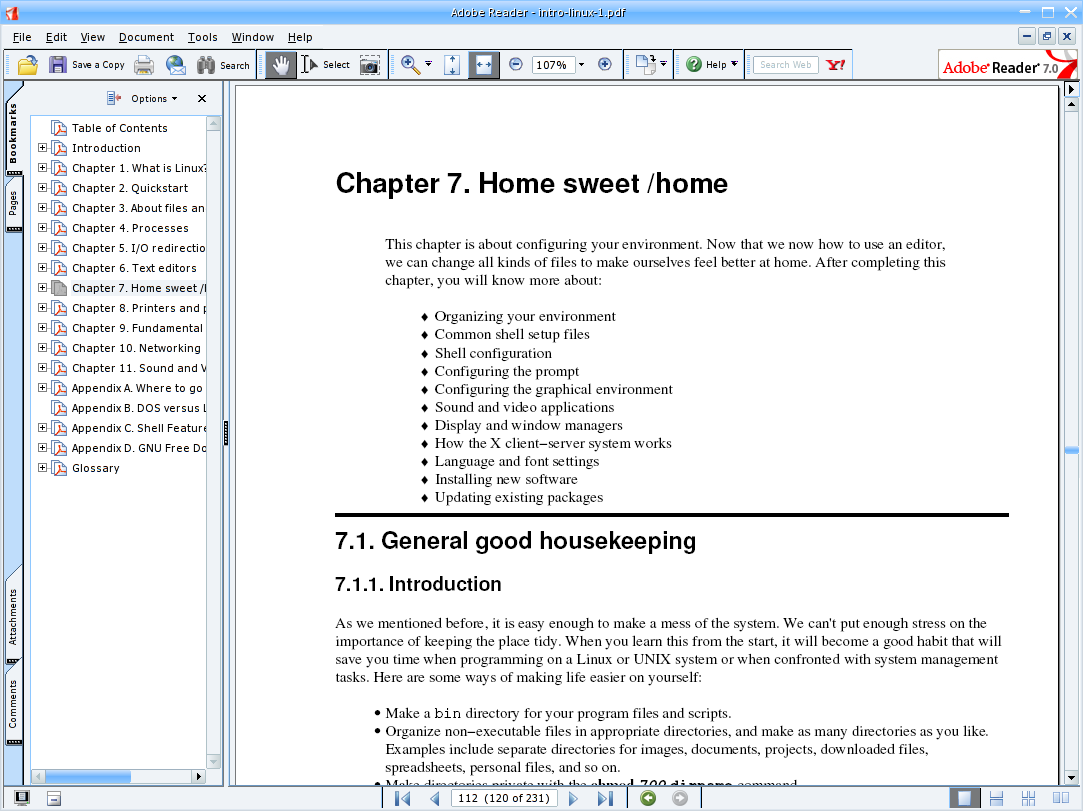
Task: Click the page number field
Action: coord(504,799)
